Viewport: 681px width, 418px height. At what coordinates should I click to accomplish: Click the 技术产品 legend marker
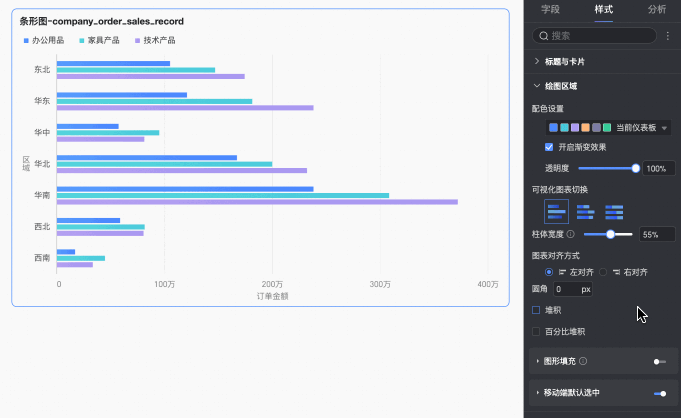pos(138,41)
